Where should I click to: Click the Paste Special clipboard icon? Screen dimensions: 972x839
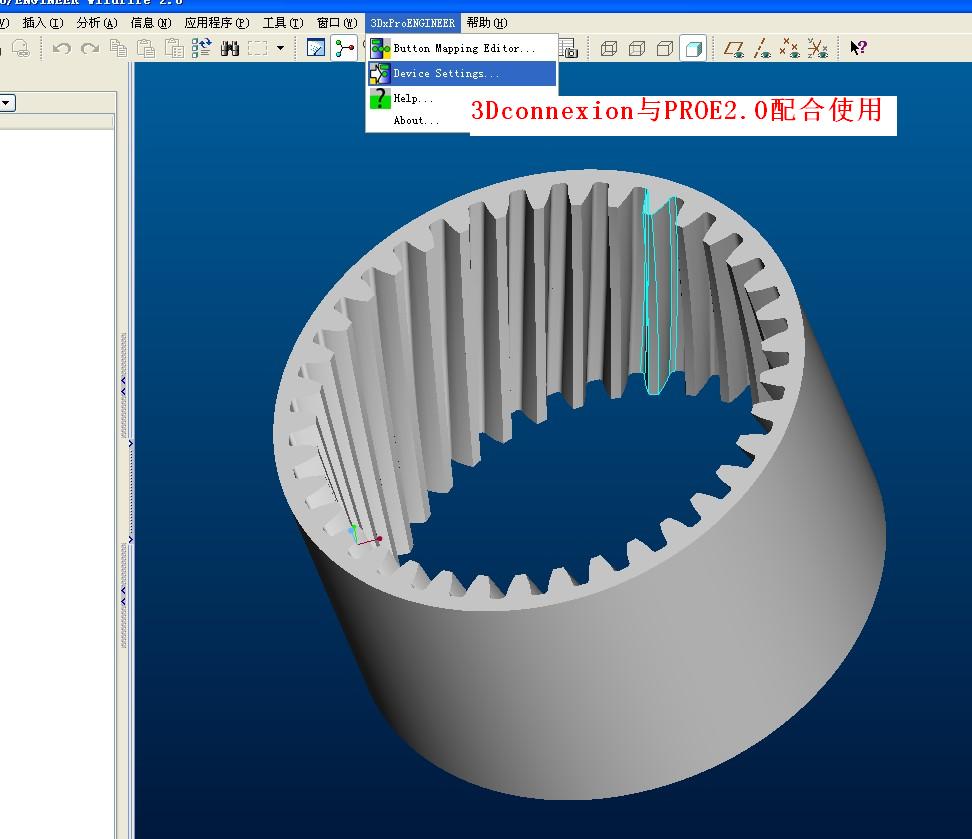174,48
